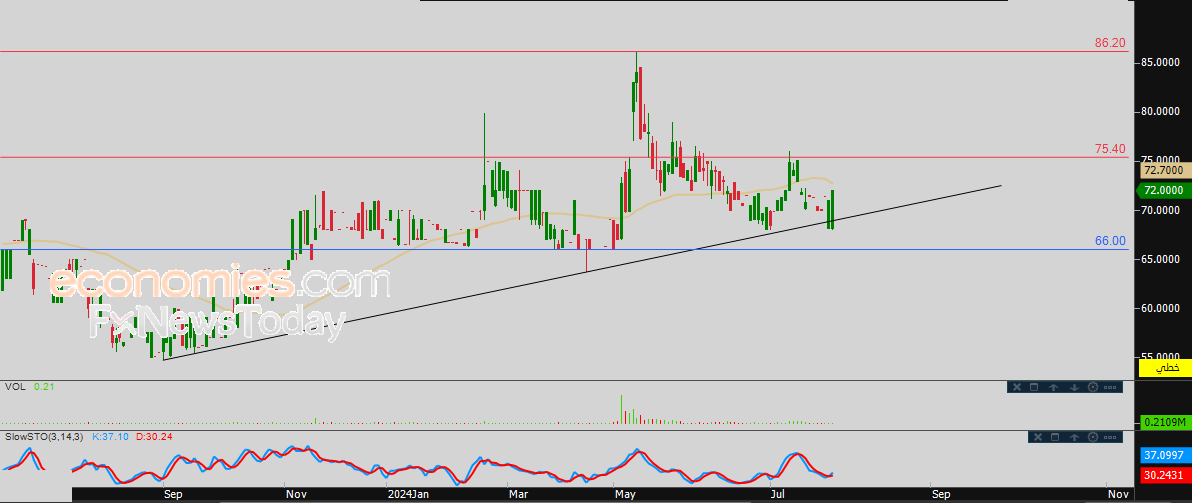Screen dimensions: 1192x503
Task: Select the 66.00 support level label
Action: [1110, 241]
